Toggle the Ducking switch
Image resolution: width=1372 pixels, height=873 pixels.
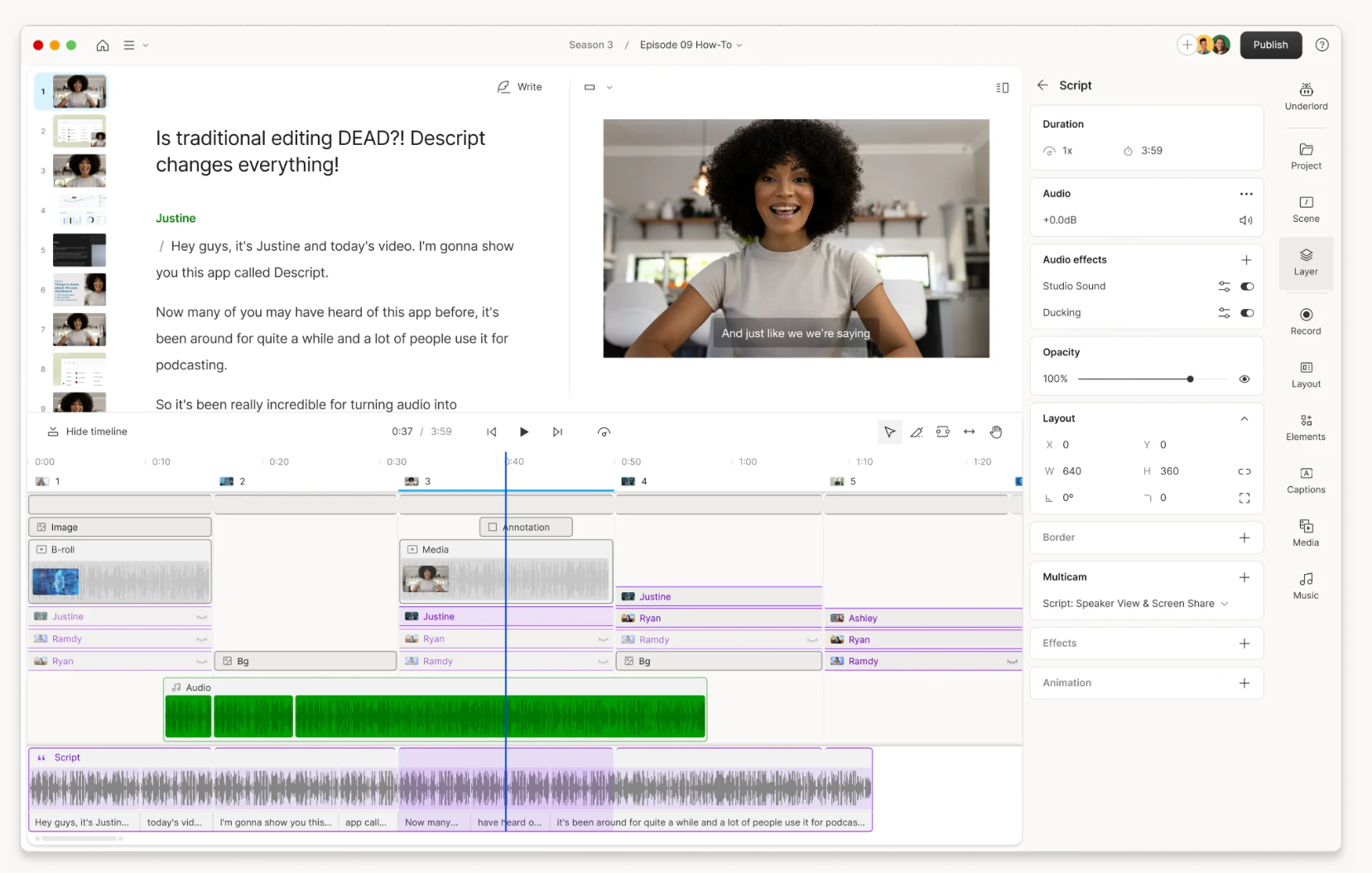coord(1247,313)
